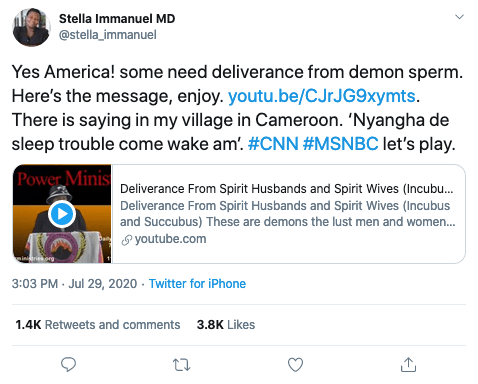Image resolution: width=478 pixels, height=384 pixels.
Task: Open the youtu.be/CJrJG9xymts link
Action: pos(322,96)
